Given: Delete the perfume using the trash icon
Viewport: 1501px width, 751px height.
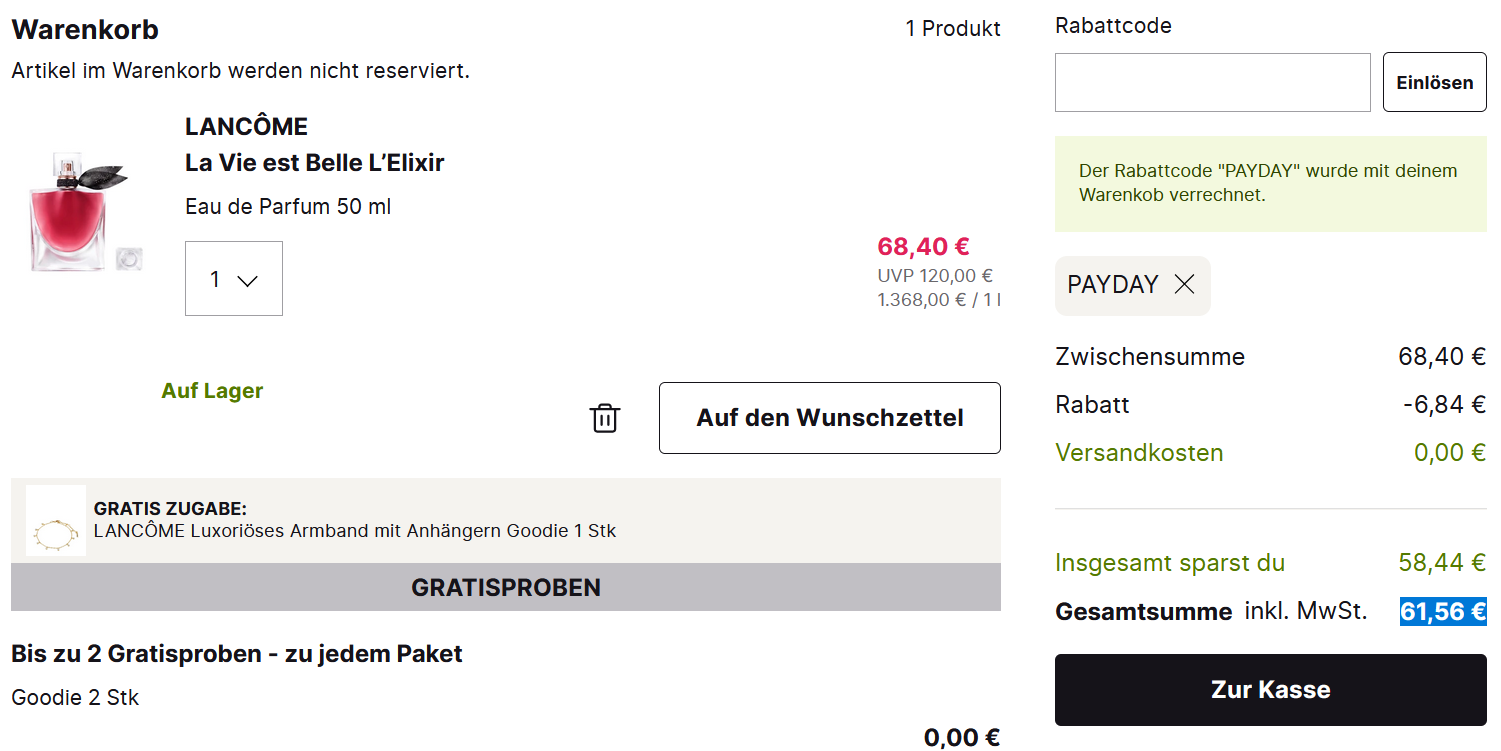Looking at the screenshot, I should coord(605,418).
